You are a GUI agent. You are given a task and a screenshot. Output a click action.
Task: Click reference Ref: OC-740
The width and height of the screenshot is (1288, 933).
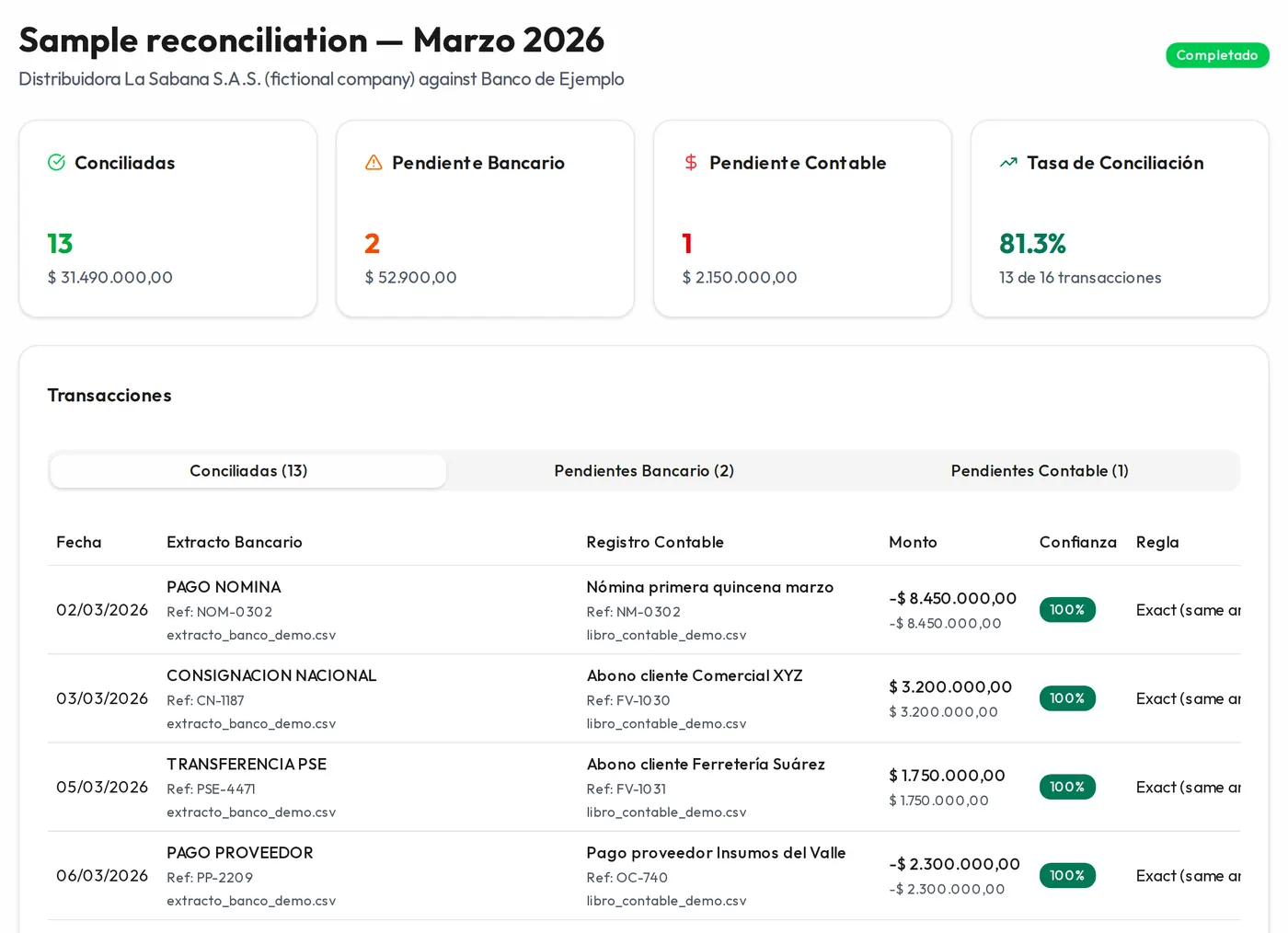point(627,878)
